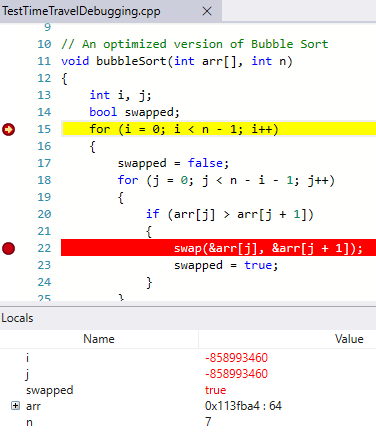Image resolution: width=376 pixels, height=445 pixels.
Task: Click the value 7 for n
Action: tap(208, 422)
